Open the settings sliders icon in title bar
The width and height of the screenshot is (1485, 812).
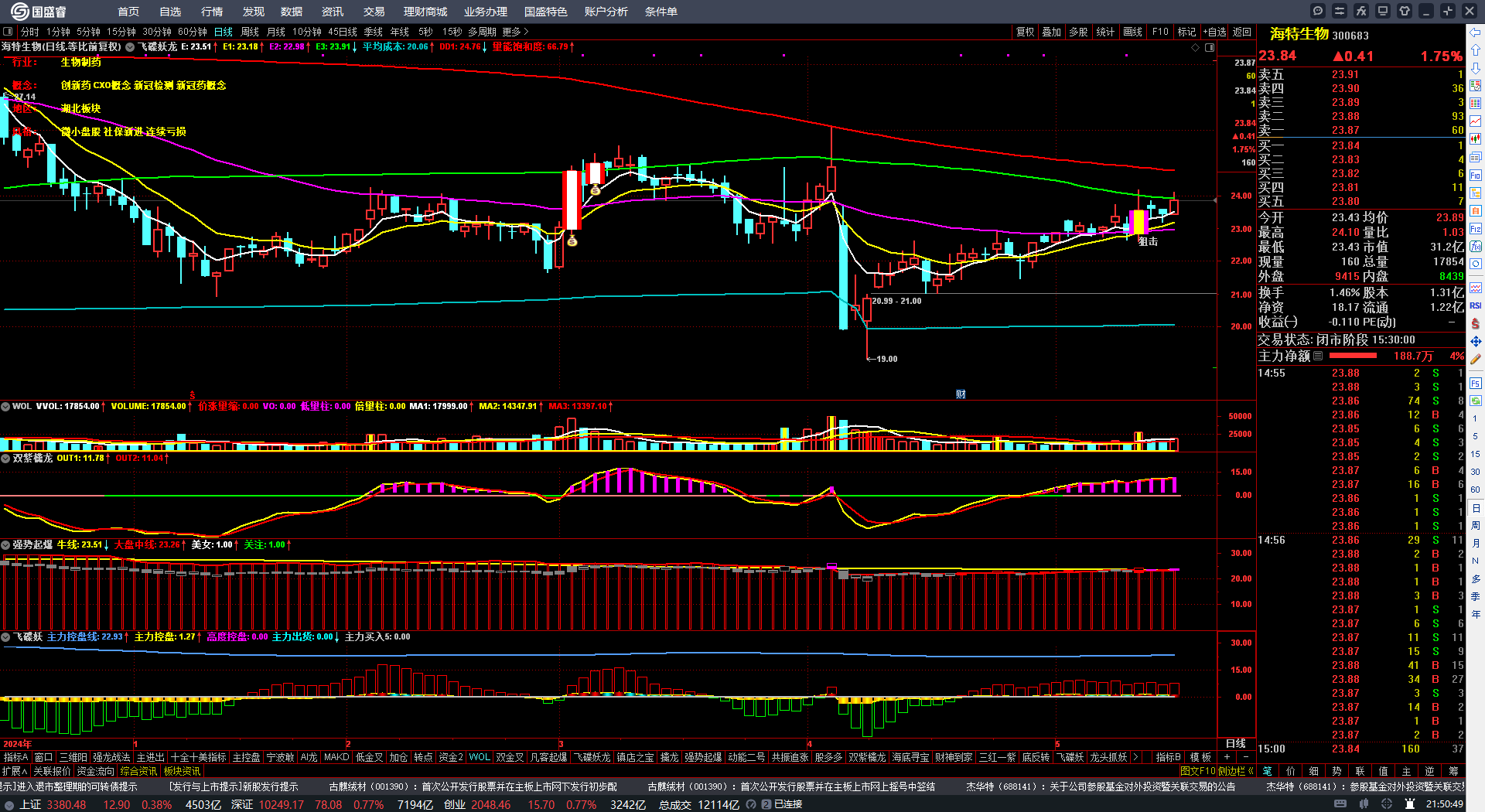click(1340, 11)
